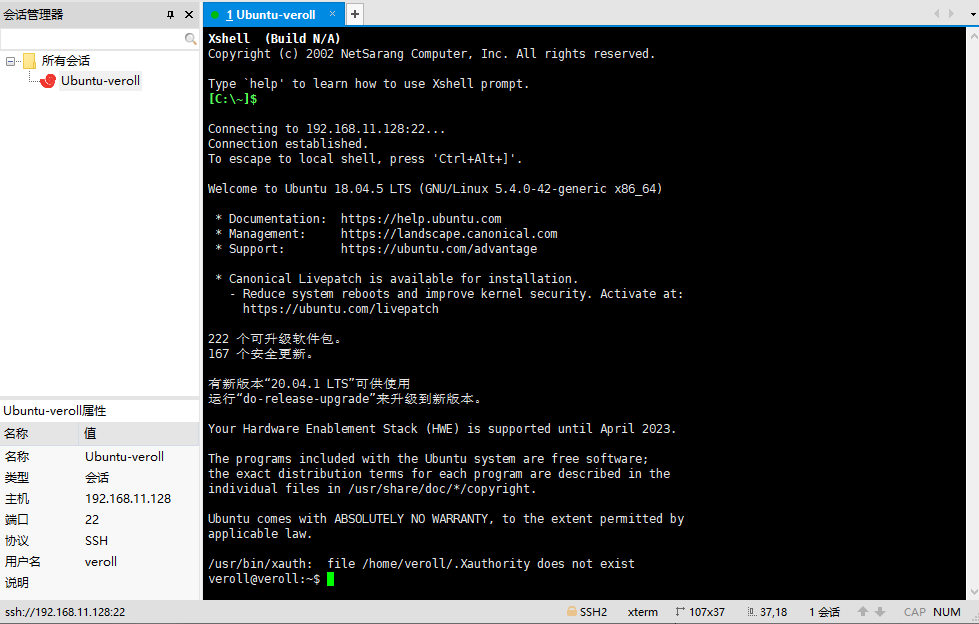The height and width of the screenshot is (624, 979).
Task: Click the up arrow in status bar
Action: (x=863, y=612)
